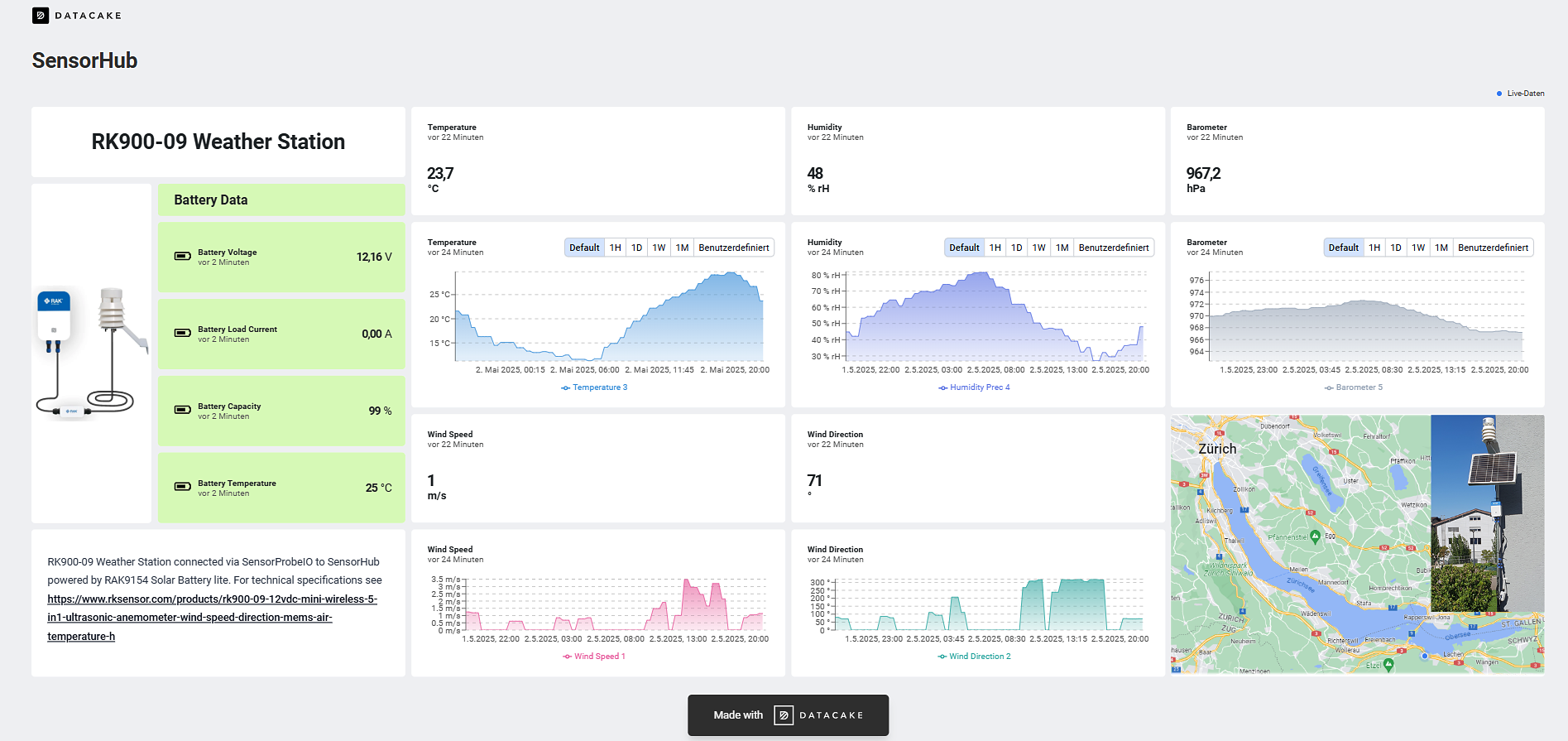Select 1W tab on Temperature chart
Screen dimensions: 1568x741
point(659,248)
